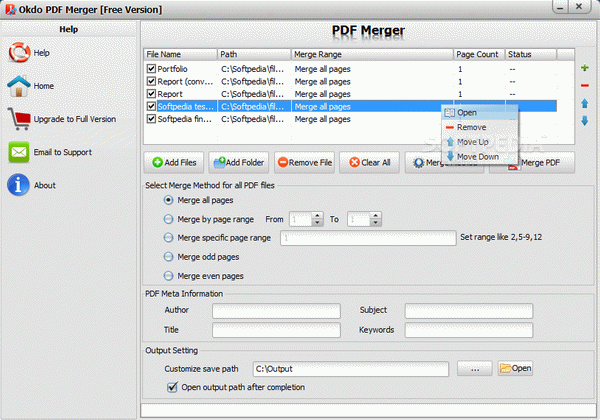Click the shopping cart upgrade icon

19,119
